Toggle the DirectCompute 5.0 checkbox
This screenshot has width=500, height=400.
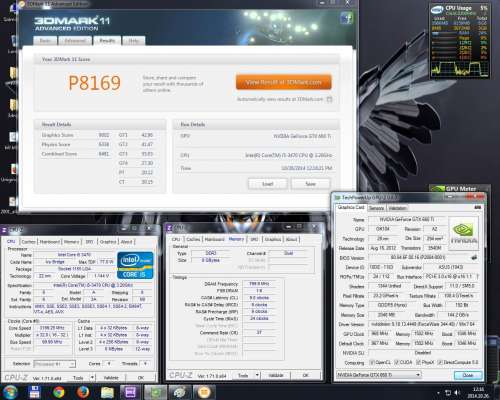click(x=440, y=362)
